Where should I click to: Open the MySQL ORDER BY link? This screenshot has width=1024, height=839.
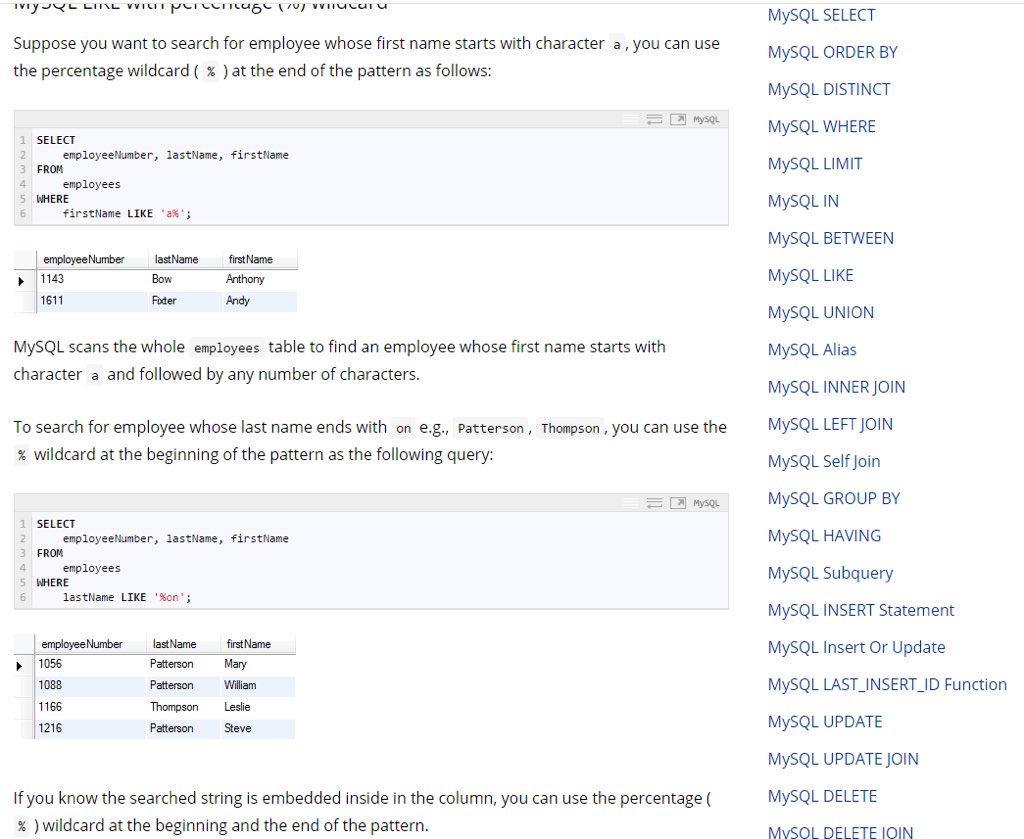(x=832, y=52)
